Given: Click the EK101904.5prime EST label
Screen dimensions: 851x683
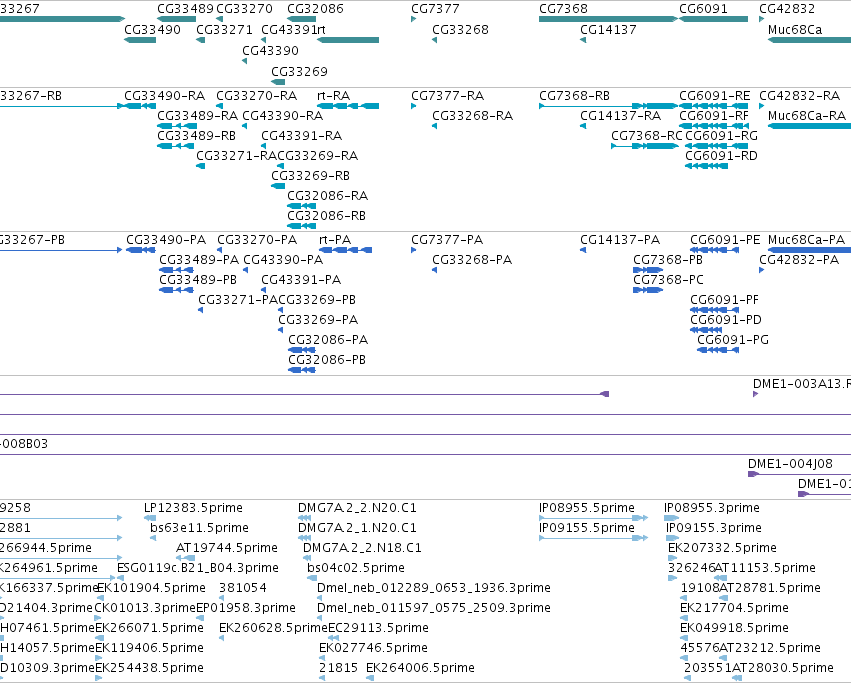Looking at the screenshot, I should (151, 588).
